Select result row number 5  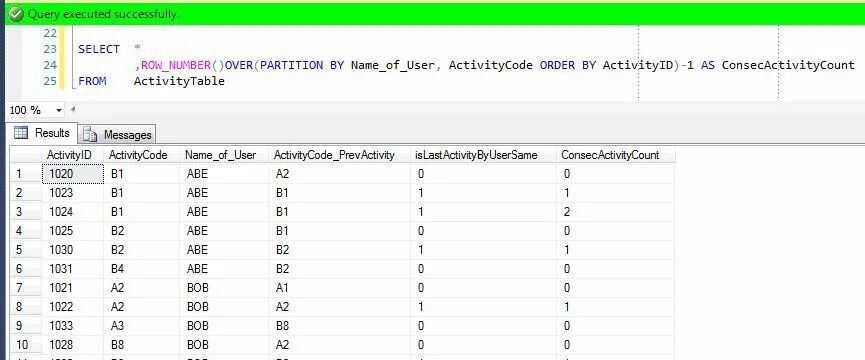click(x=26, y=250)
